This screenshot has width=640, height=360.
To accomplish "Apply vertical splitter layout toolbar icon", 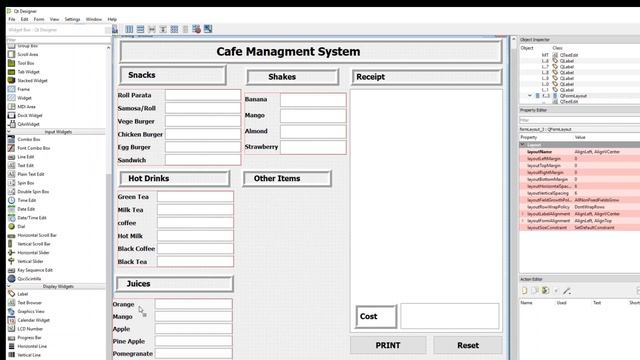I will 163,29.
